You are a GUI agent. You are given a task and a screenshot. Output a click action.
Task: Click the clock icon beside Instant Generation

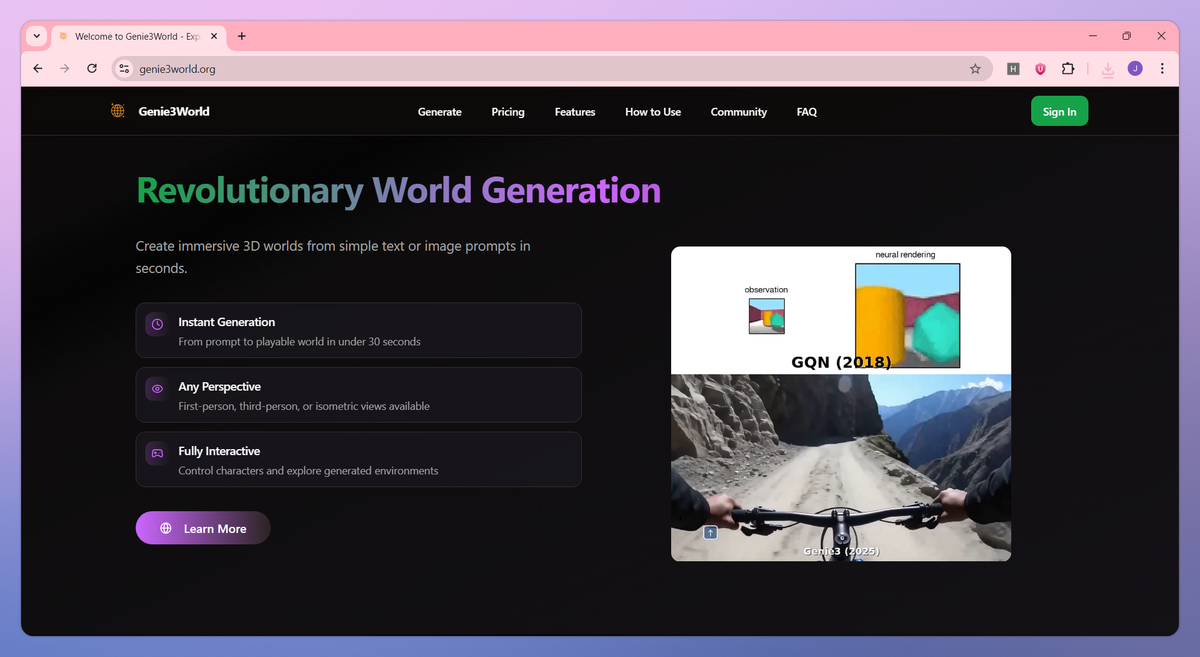pos(157,324)
